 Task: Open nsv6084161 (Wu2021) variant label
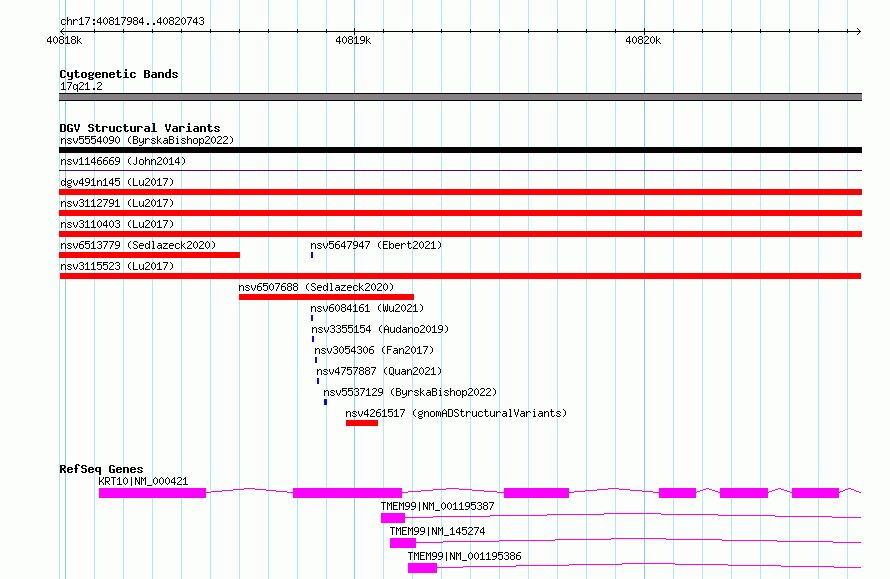(367, 308)
